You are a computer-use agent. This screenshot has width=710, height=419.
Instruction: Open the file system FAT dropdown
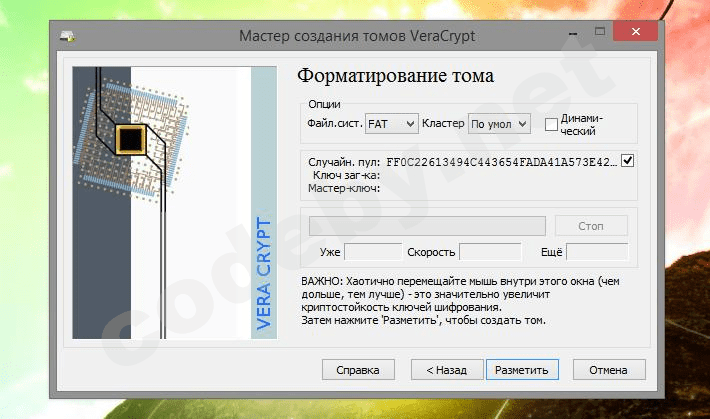click(x=392, y=124)
